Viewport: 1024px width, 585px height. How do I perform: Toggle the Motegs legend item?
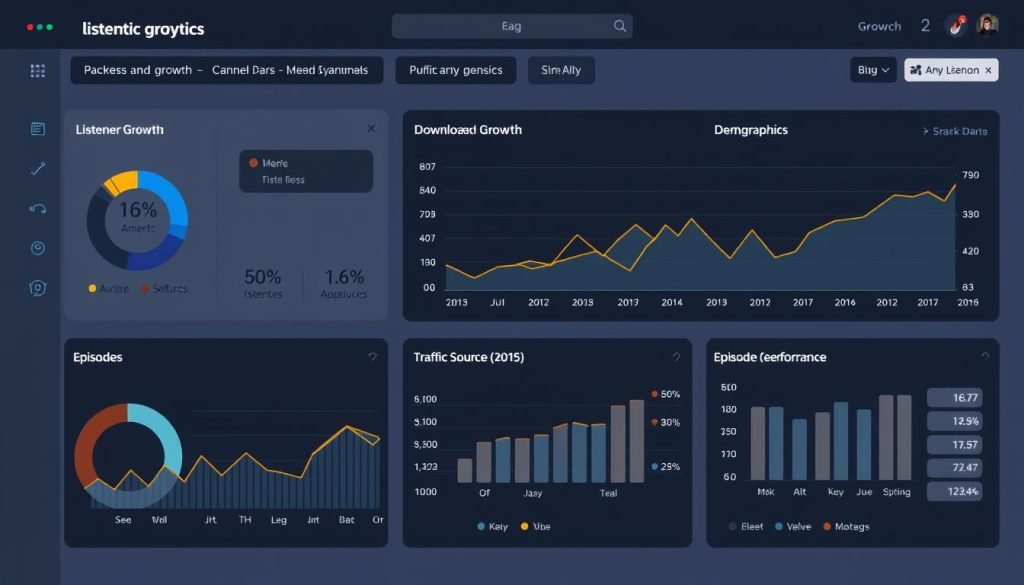pyautogui.click(x=846, y=526)
